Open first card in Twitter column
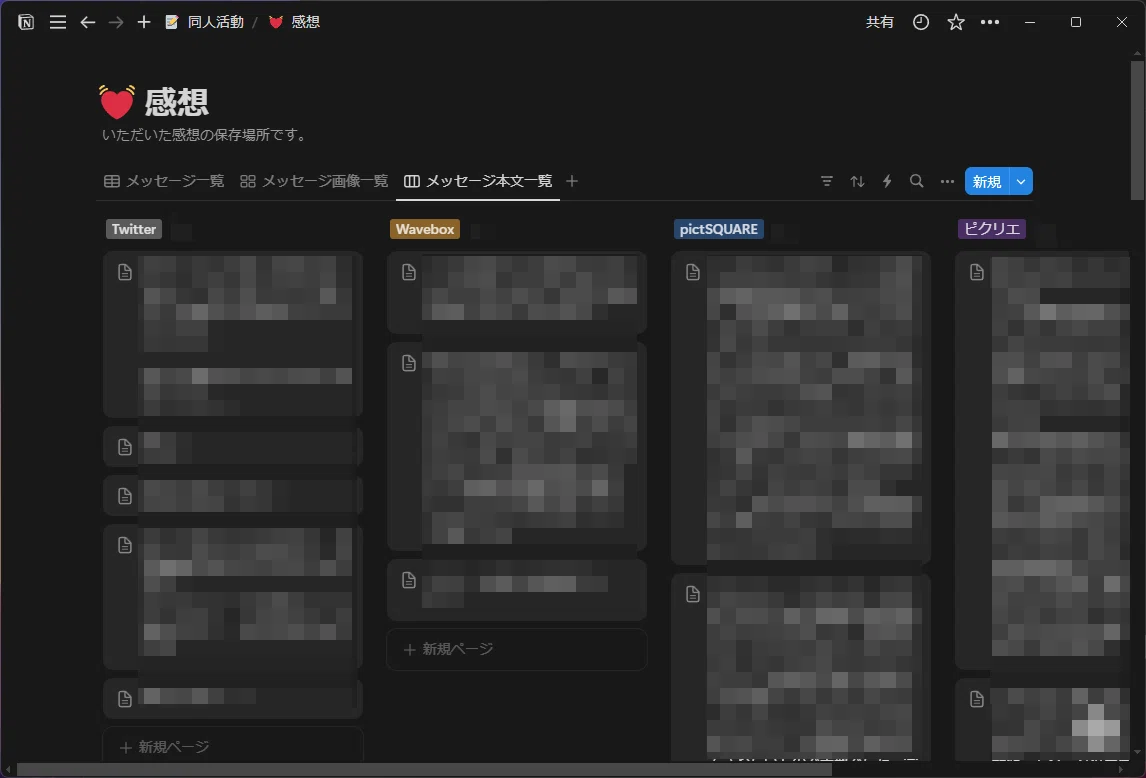Screen dimensions: 1146x778 pos(232,334)
